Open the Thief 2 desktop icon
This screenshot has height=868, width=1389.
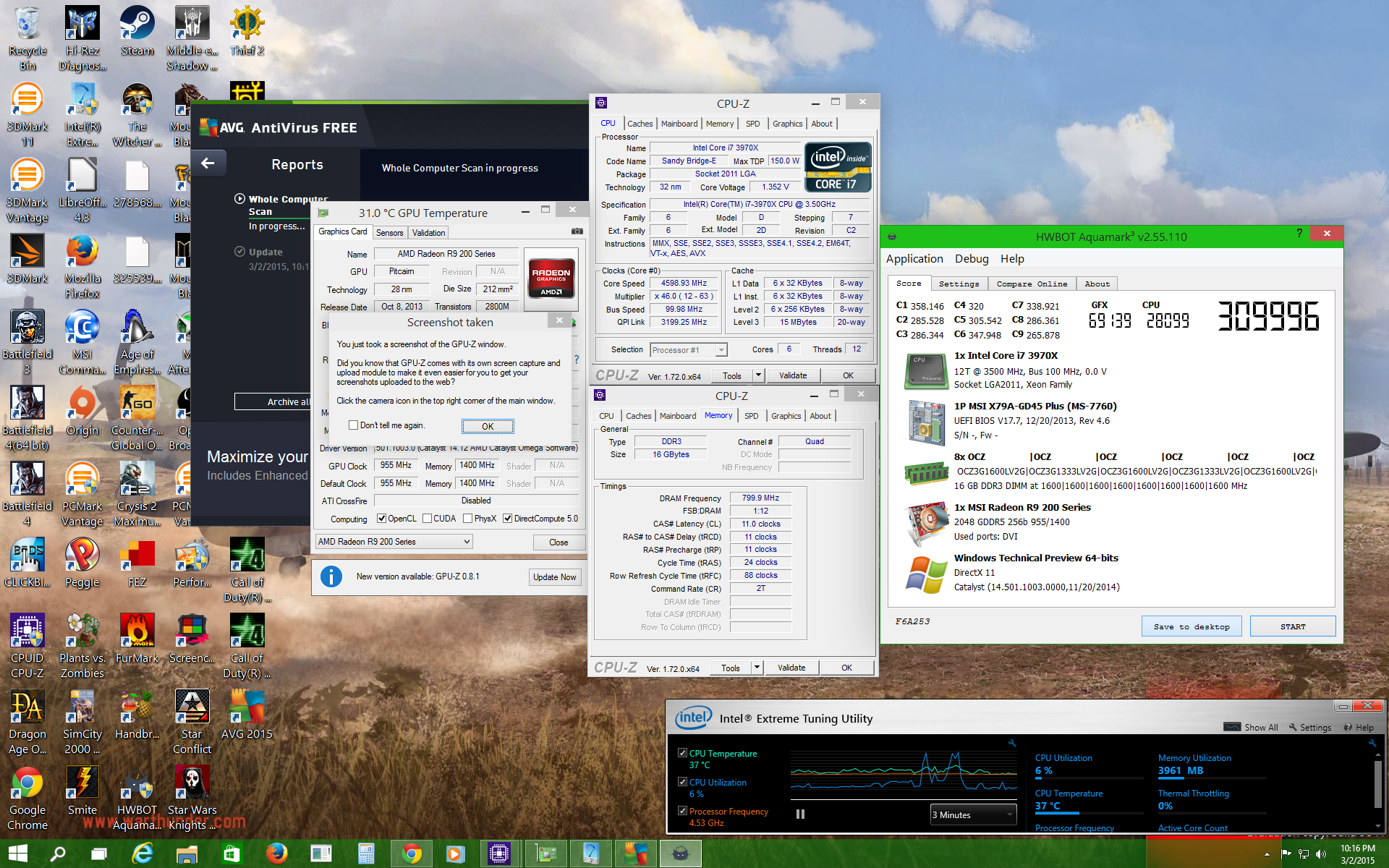(247, 32)
